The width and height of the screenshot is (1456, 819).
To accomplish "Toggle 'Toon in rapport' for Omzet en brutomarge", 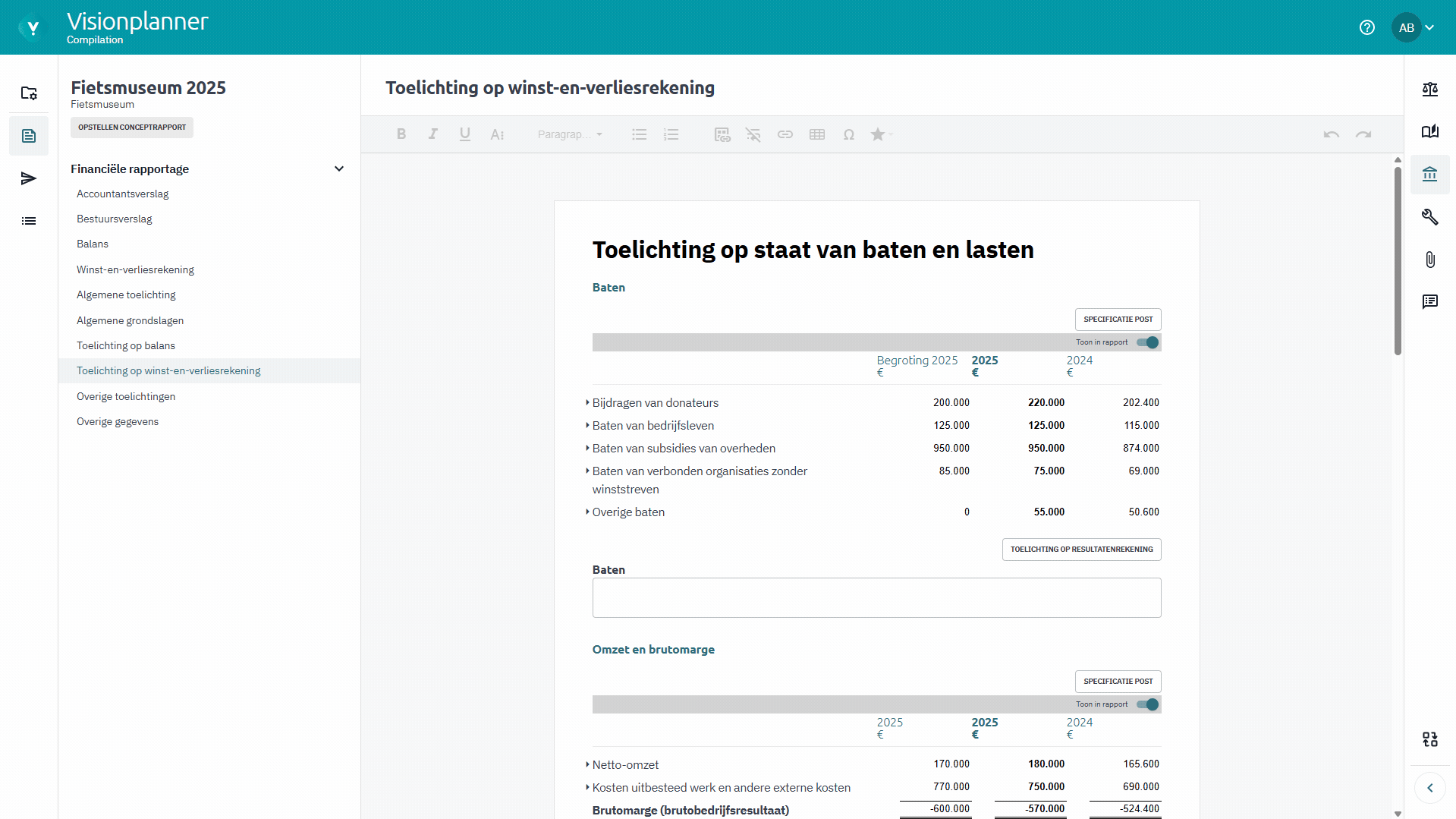I will (x=1148, y=704).
